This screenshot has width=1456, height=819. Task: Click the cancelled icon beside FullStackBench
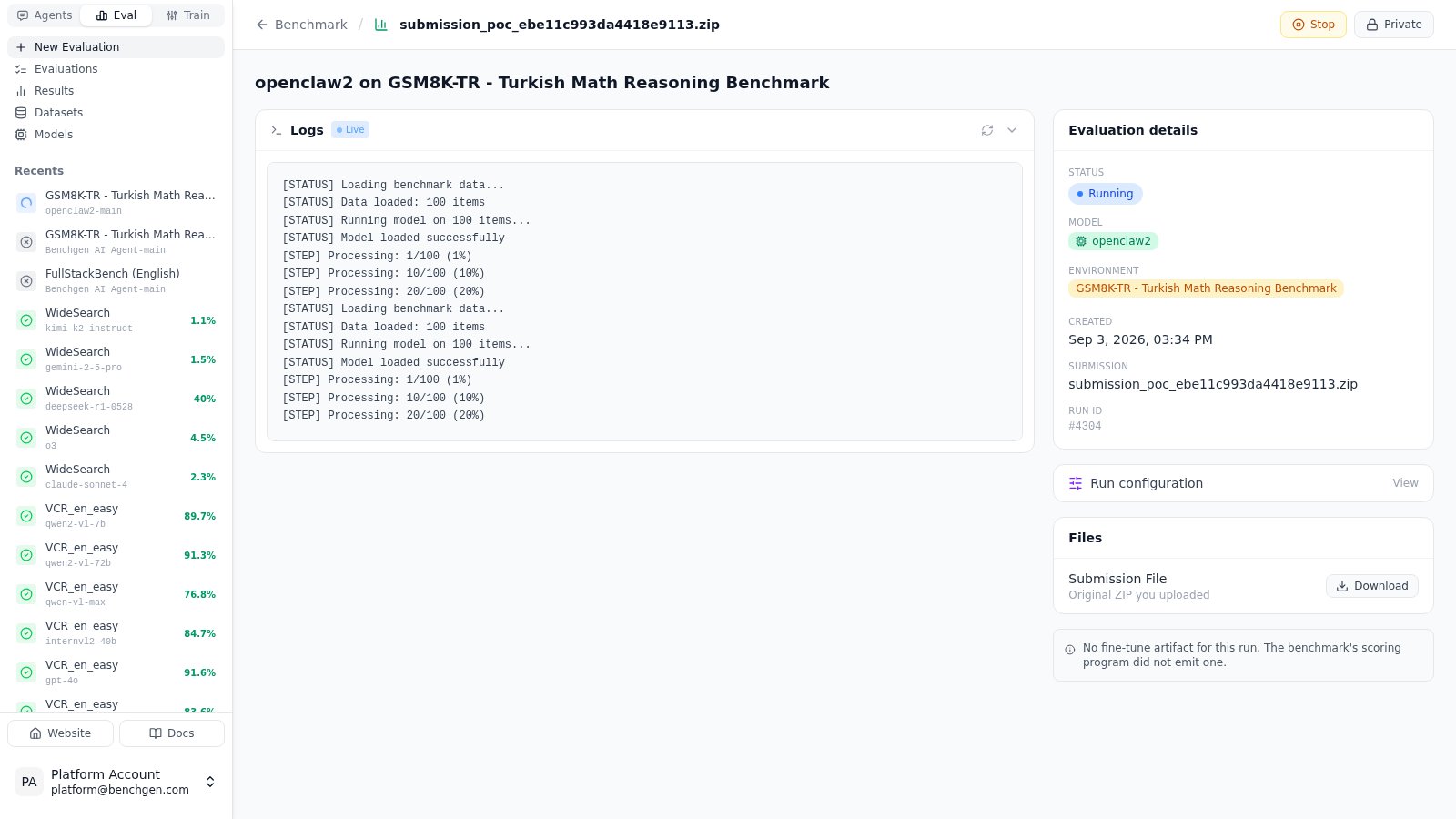pyautogui.click(x=26, y=281)
